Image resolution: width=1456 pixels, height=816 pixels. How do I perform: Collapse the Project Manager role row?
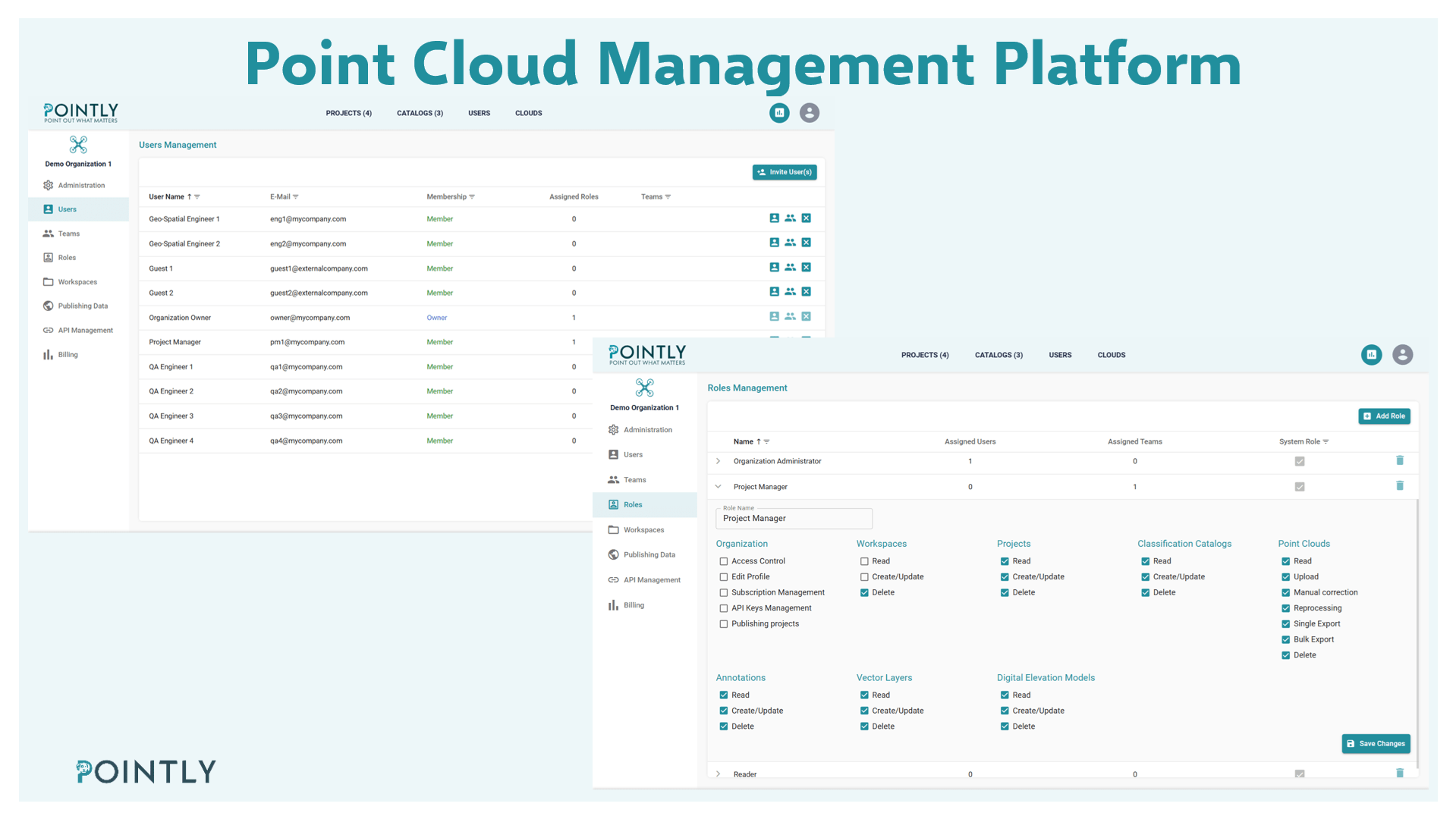click(719, 487)
